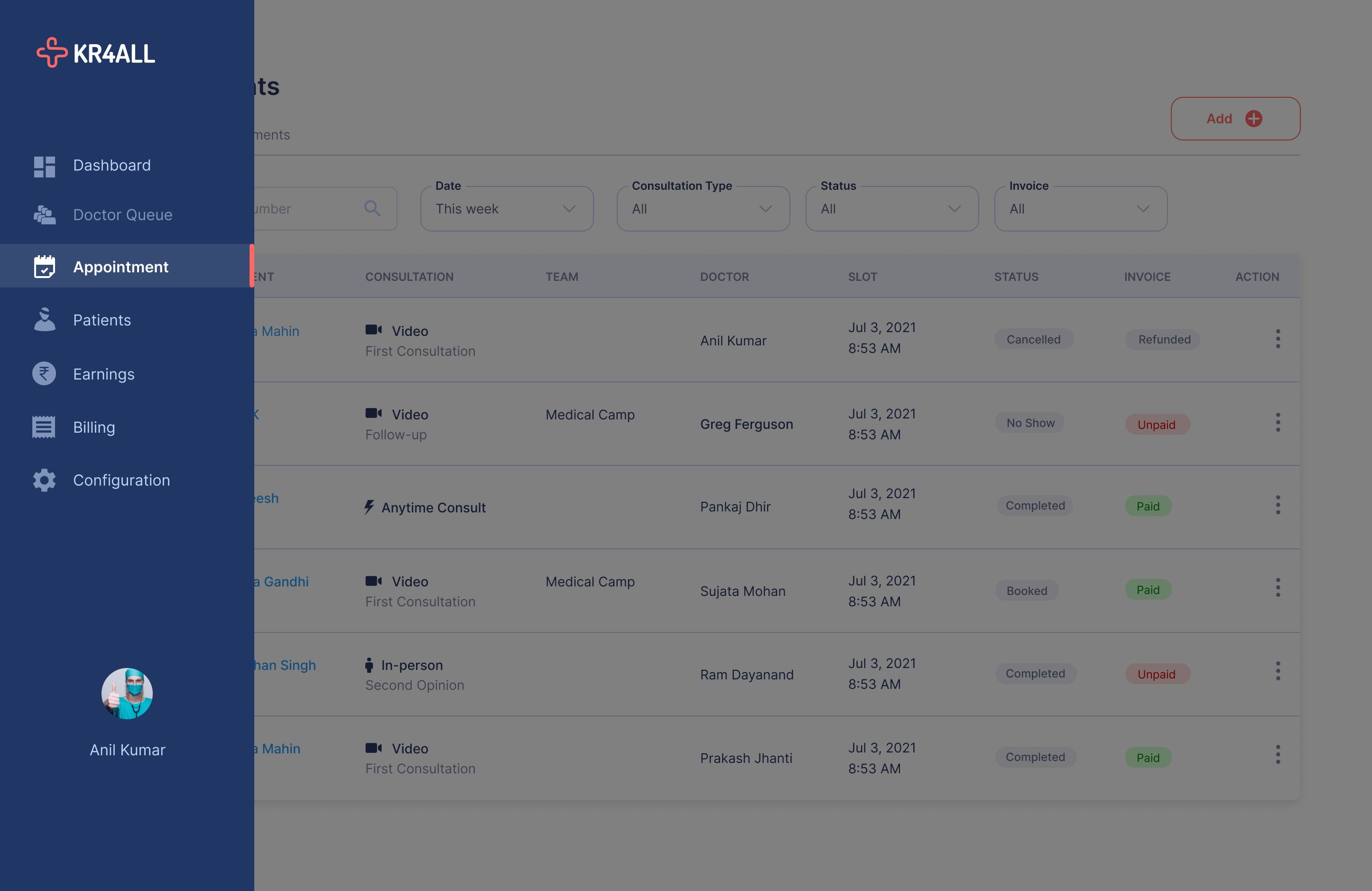The image size is (1372, 891).
Task: Click Medical Camp in Greg Ferguson row
Action: pos(590,414)
